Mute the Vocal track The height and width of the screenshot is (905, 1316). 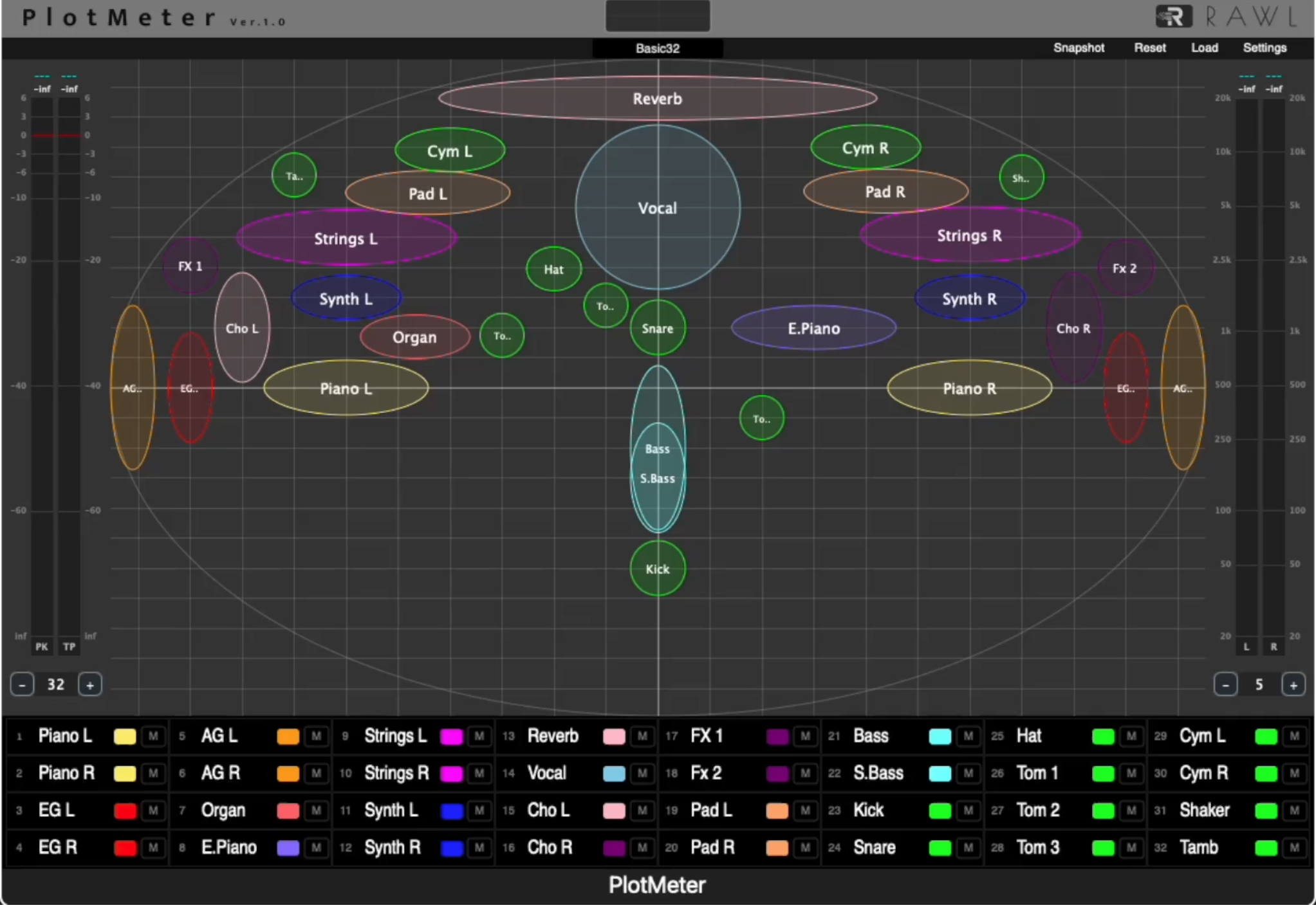[x=642, y=773]
